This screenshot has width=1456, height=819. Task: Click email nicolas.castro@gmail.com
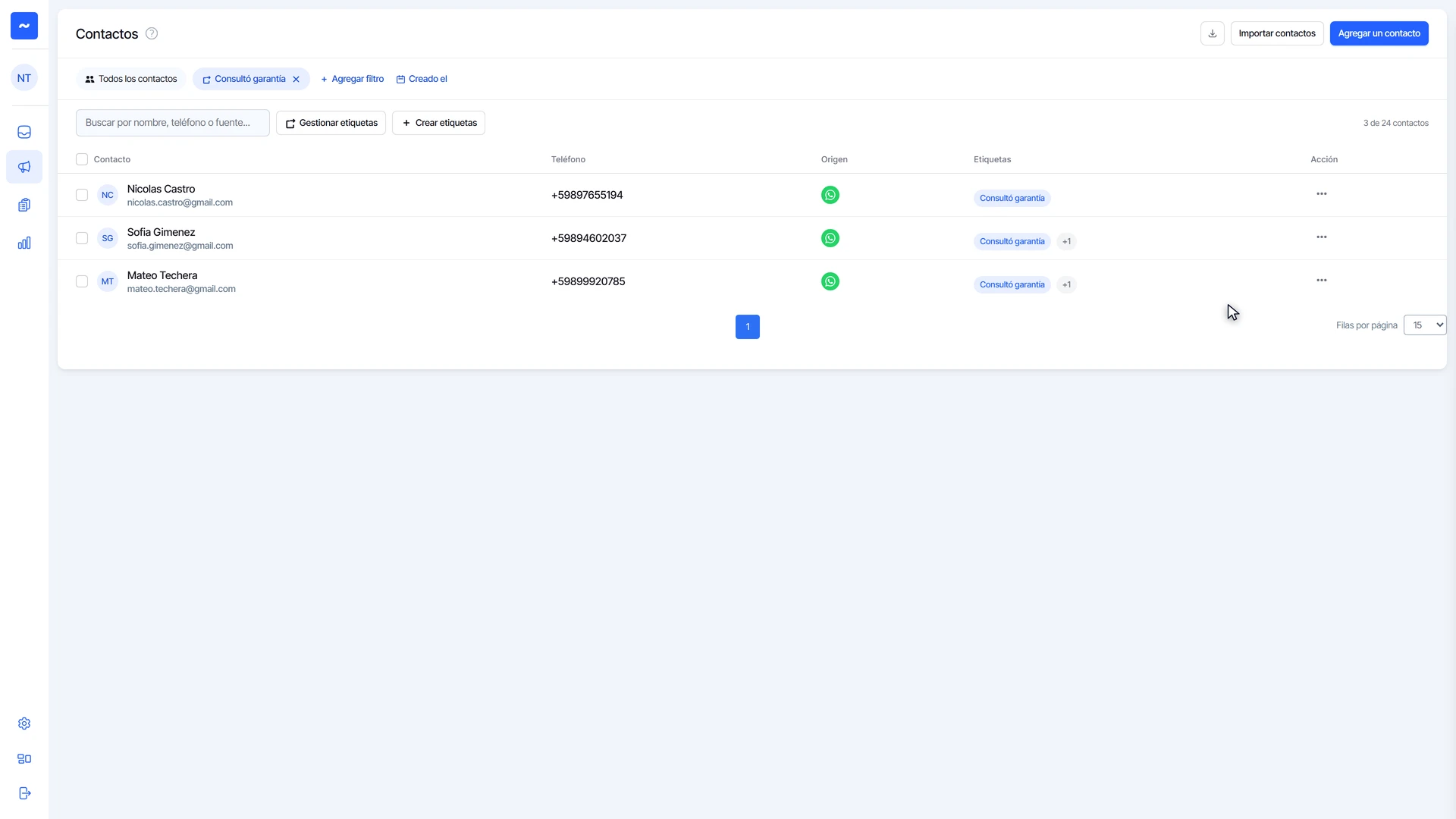click(x=180, y=202)
